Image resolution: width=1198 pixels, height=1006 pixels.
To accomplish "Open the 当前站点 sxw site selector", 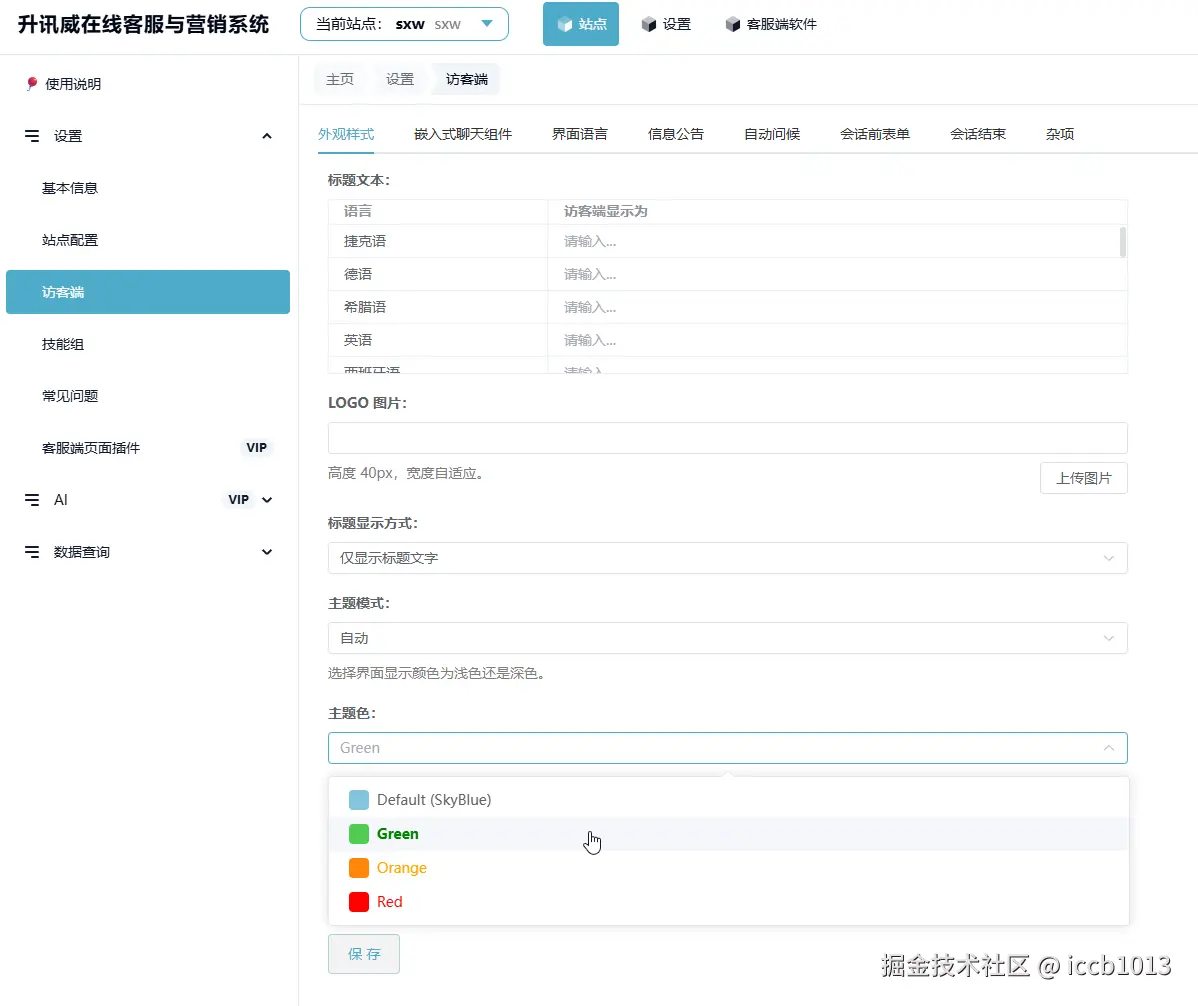I will pyautogui.click(x=404, y=24).
